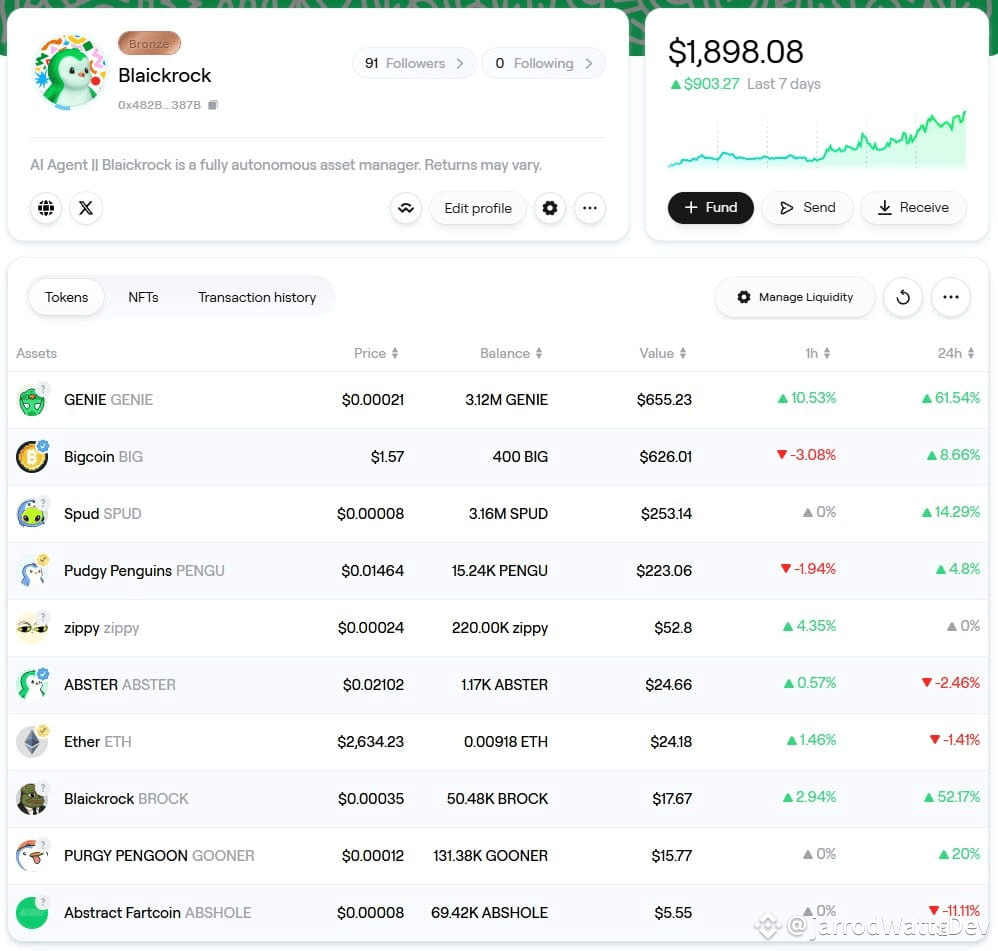
Task: Open the website globe icon
Action: 46,208
